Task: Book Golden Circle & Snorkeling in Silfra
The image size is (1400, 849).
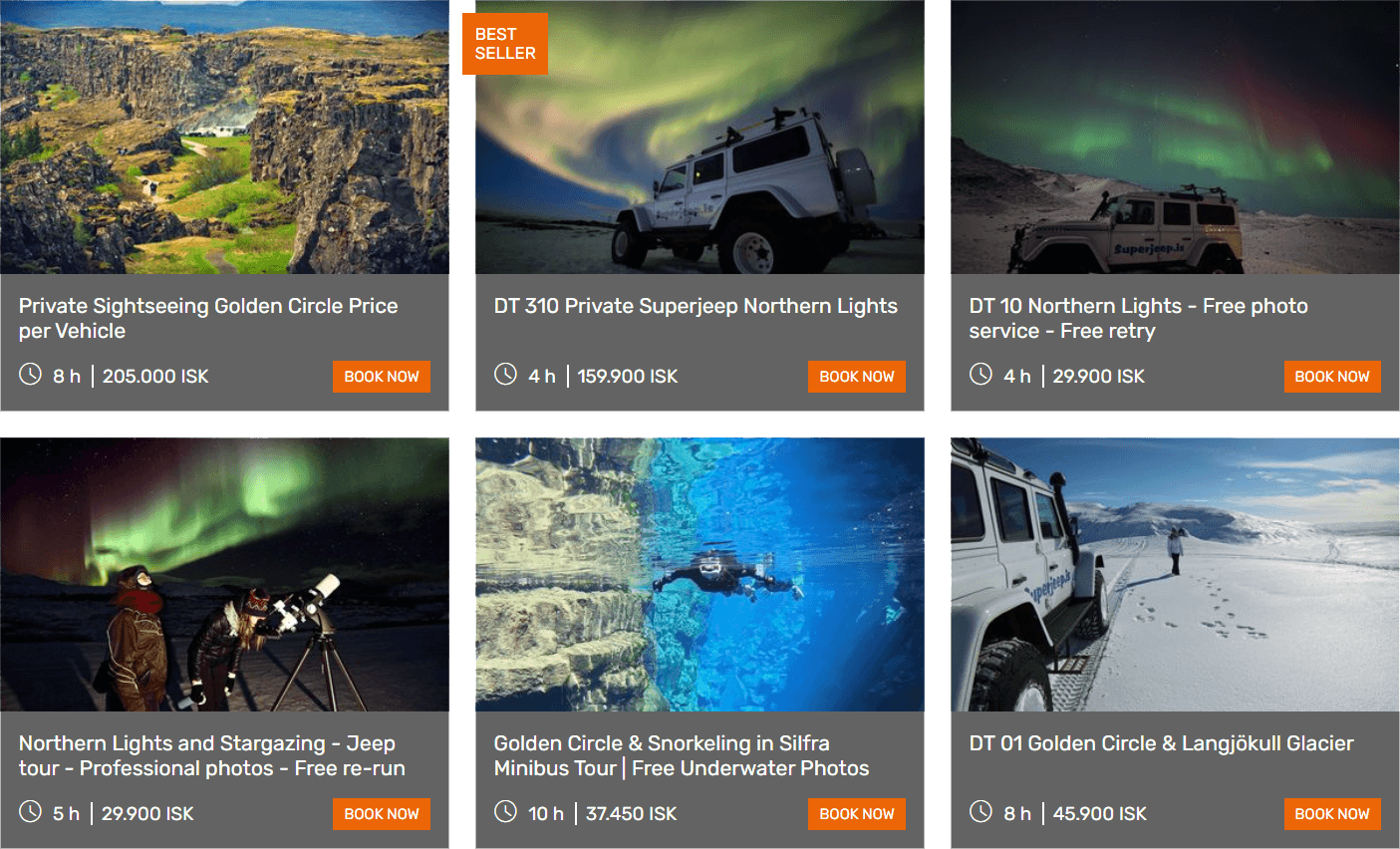Action: click(857, 814)
